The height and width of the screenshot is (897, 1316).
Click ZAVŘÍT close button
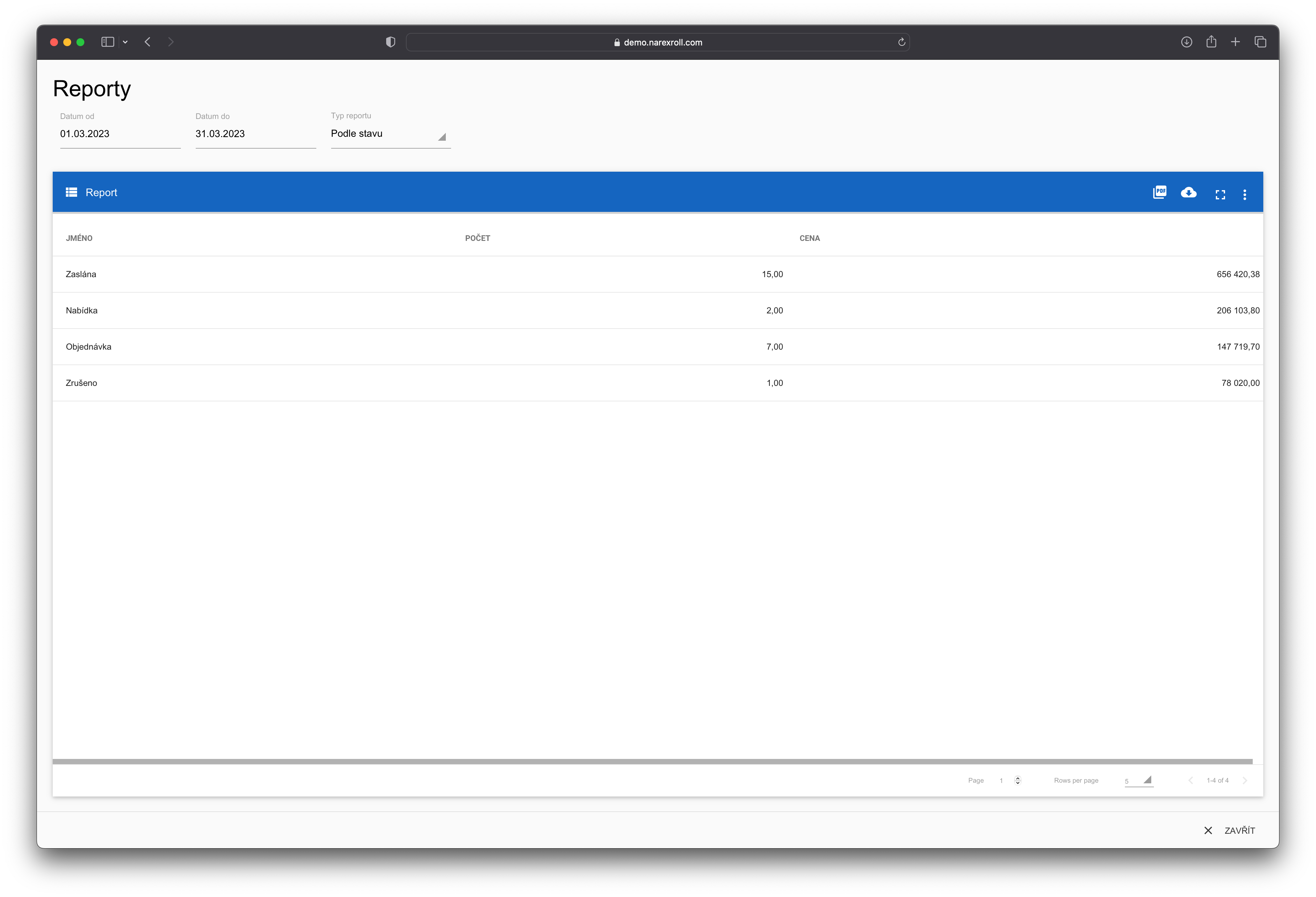tap(1230, 830)
